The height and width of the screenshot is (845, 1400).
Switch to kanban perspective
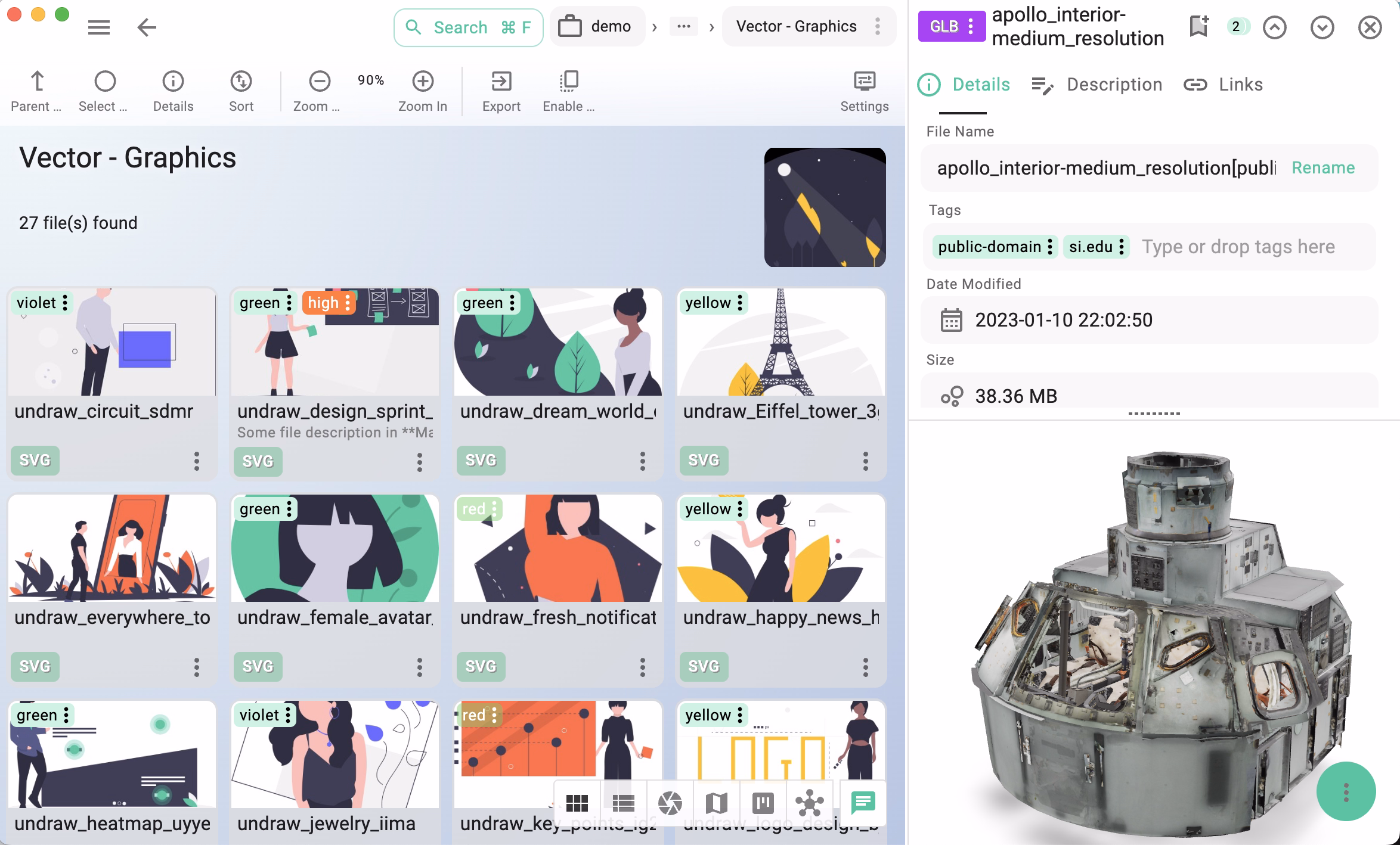point(763,803)
